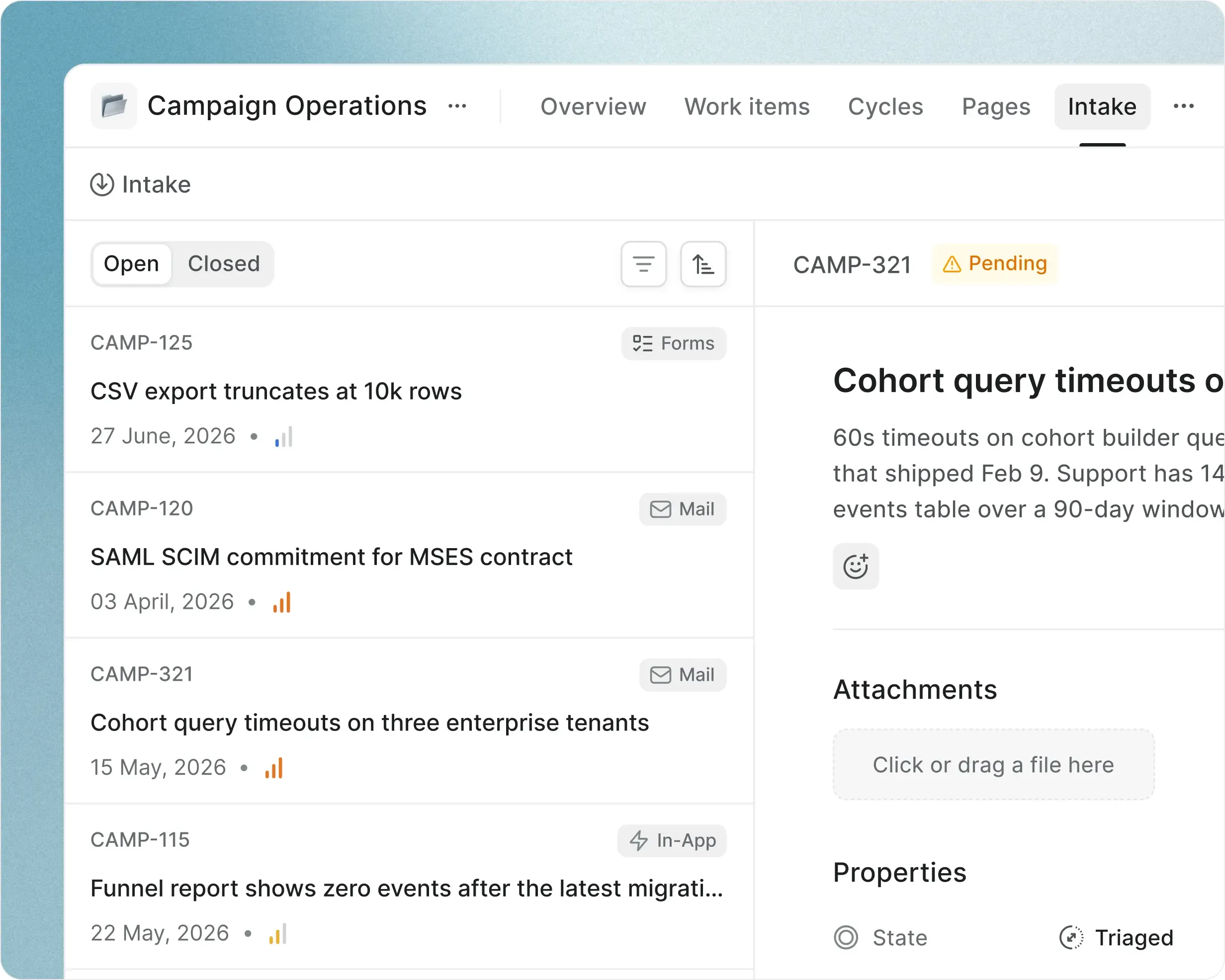Click the Campaign Operations project title
1225x980 pixels.
pyautogui.click(x=287, y=106)
